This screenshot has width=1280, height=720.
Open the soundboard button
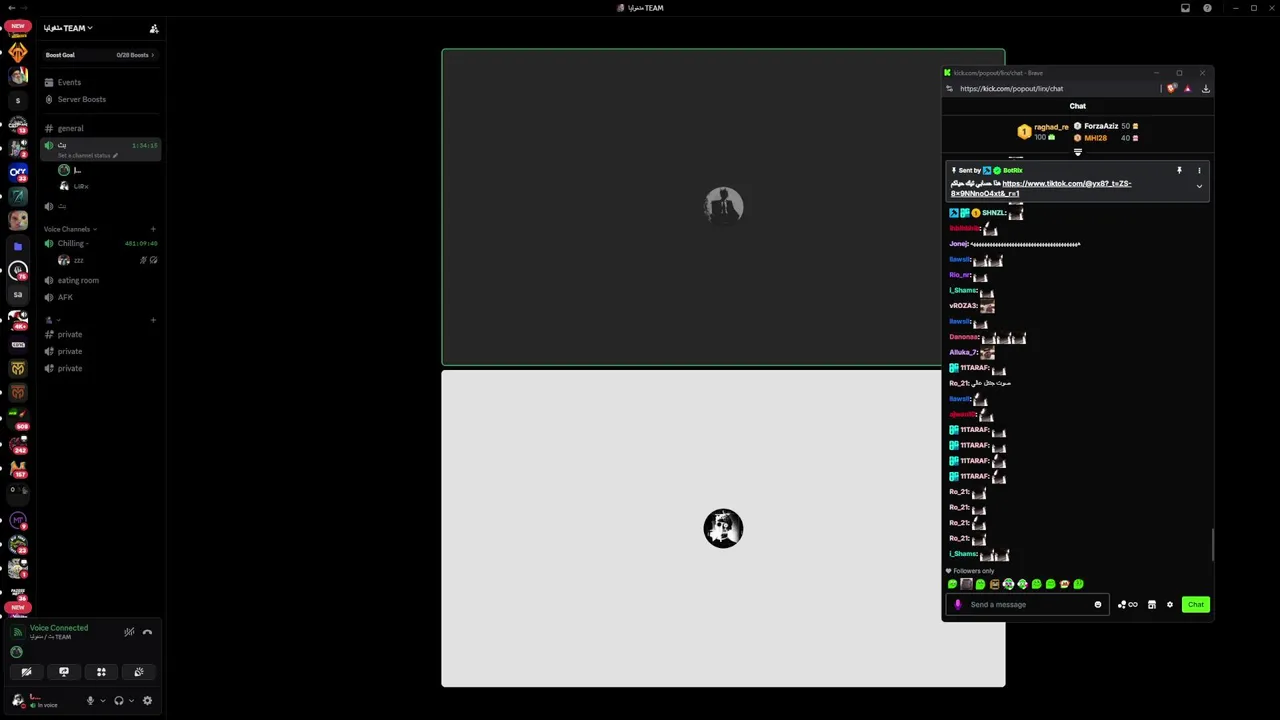[x=139, y=672]
